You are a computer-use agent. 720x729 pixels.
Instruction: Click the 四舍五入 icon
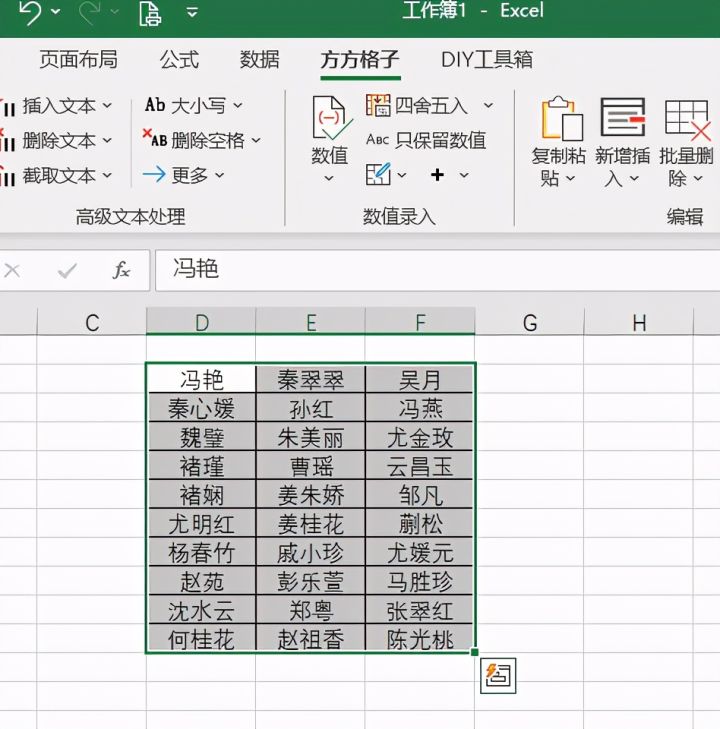(x=378, y=105)
